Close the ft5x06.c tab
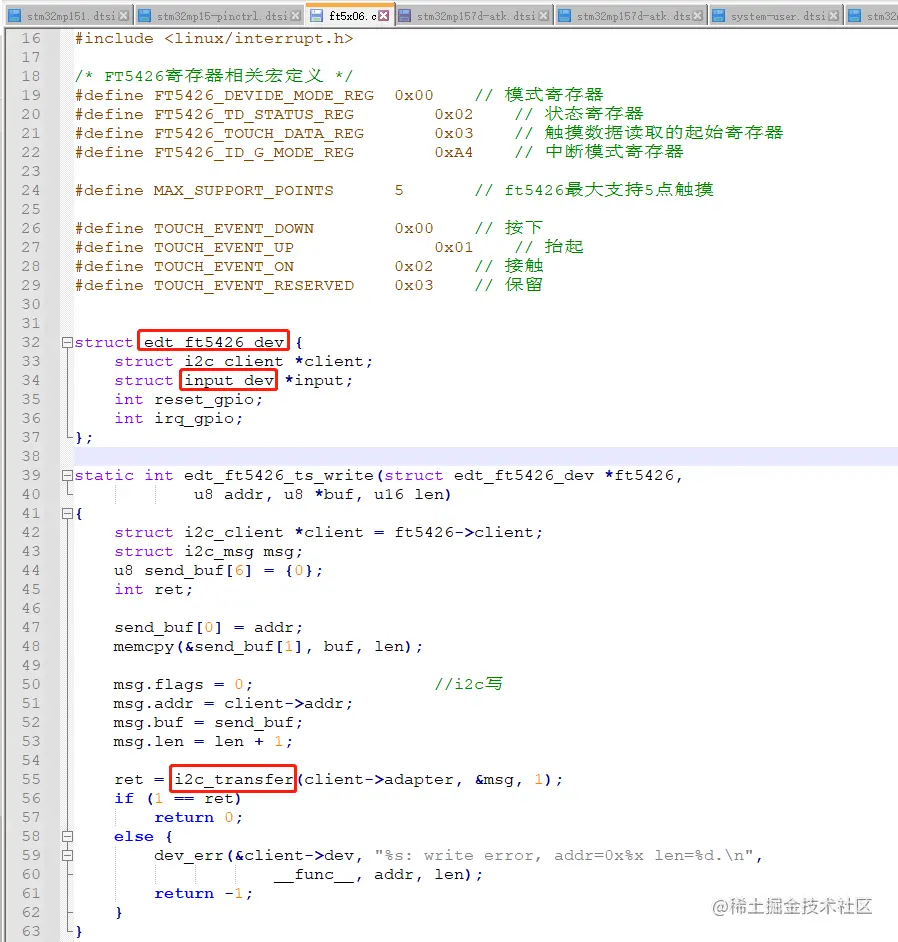 (x=383, y=16)
